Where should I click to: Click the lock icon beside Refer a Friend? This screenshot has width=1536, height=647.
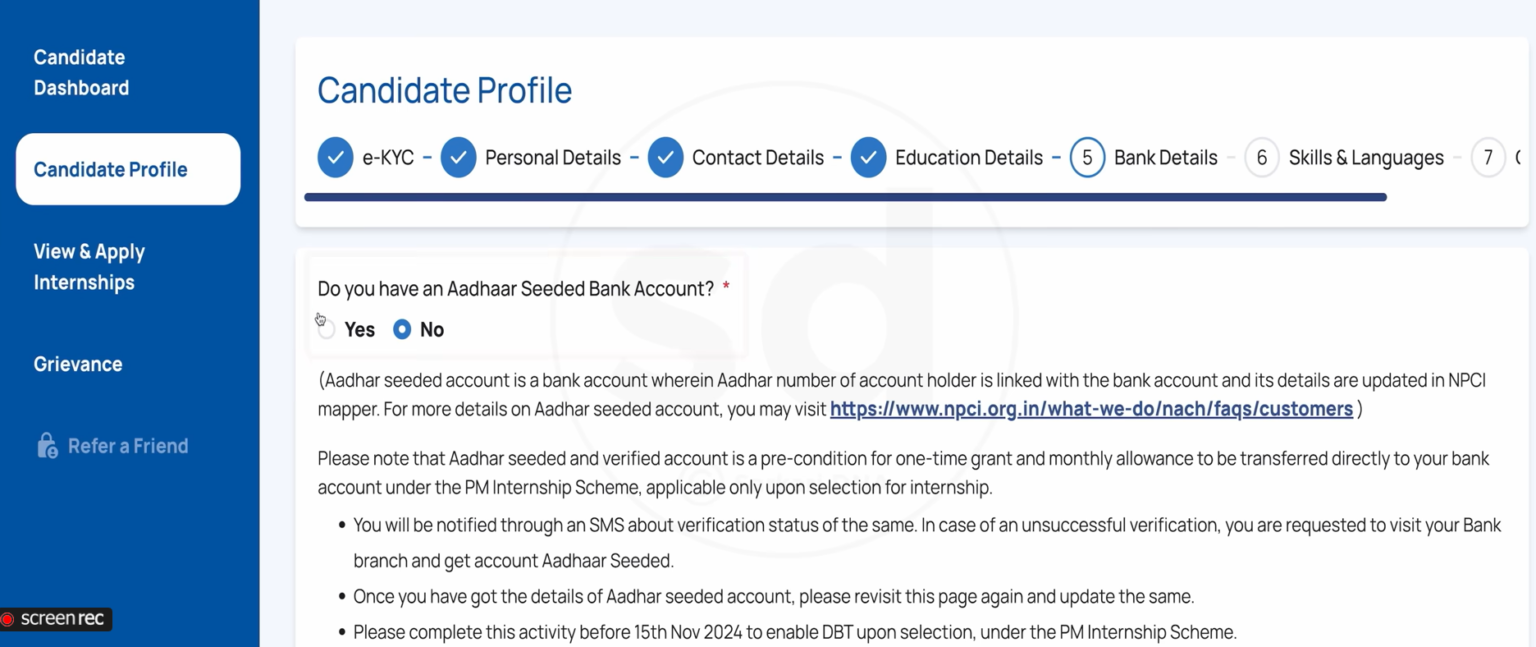pyautogui.click(x=48, y=445)
